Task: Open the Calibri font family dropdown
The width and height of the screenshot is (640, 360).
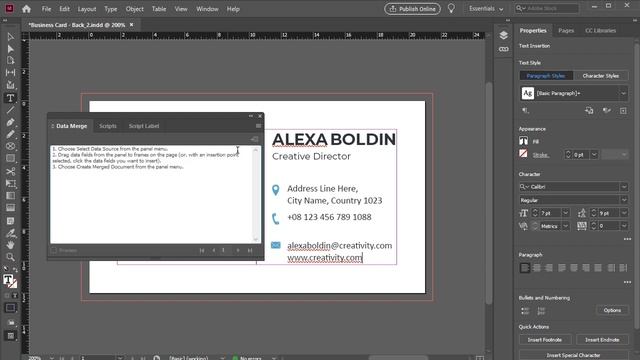Action: click(624, 187)
